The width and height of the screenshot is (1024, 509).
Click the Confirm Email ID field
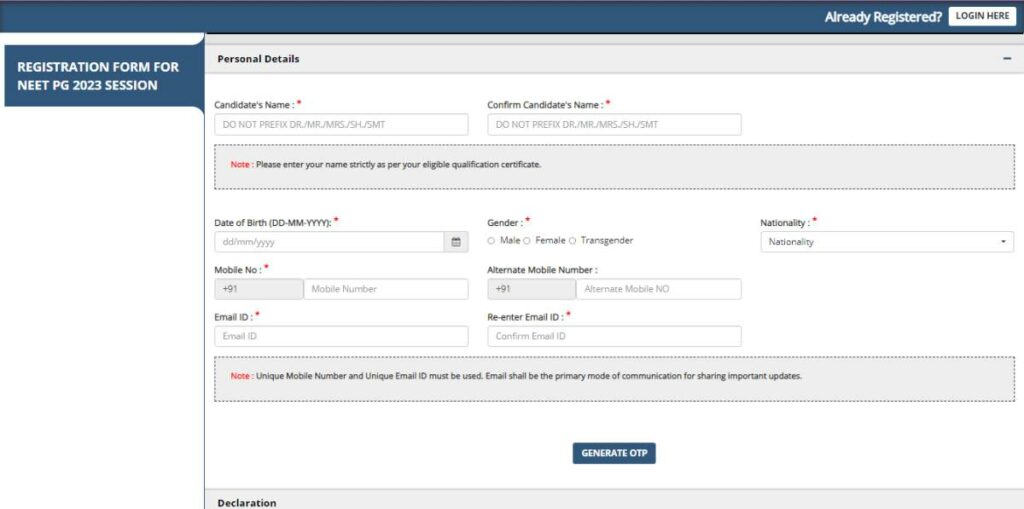click(x=614, y=336)
